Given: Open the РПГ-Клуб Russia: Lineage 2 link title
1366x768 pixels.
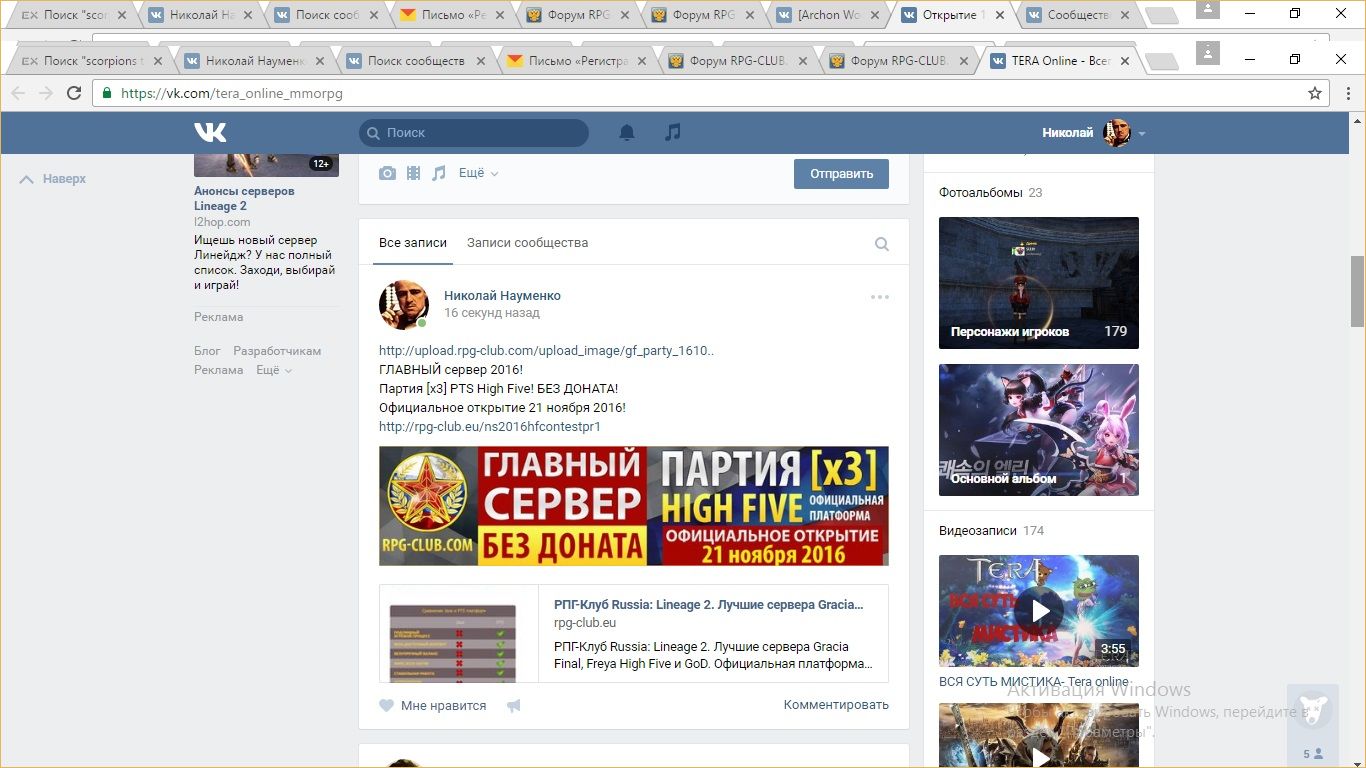Looking at the screenshot, I should [x=708, y=605].
